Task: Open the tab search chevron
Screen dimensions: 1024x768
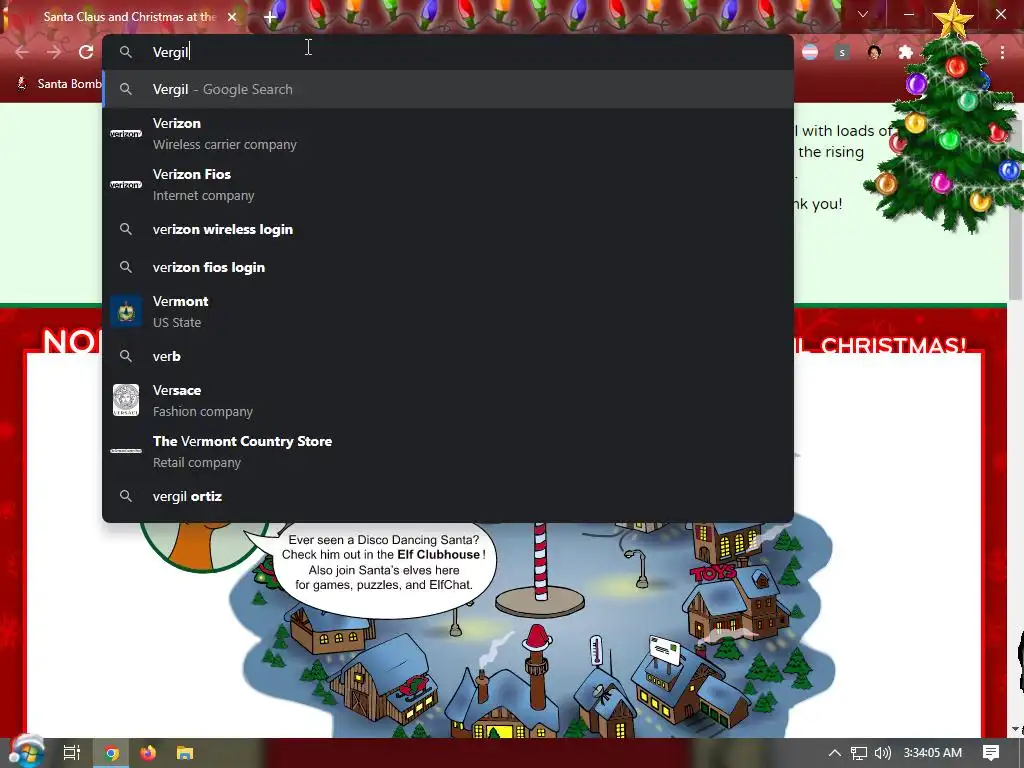Action: pos(863,14)
